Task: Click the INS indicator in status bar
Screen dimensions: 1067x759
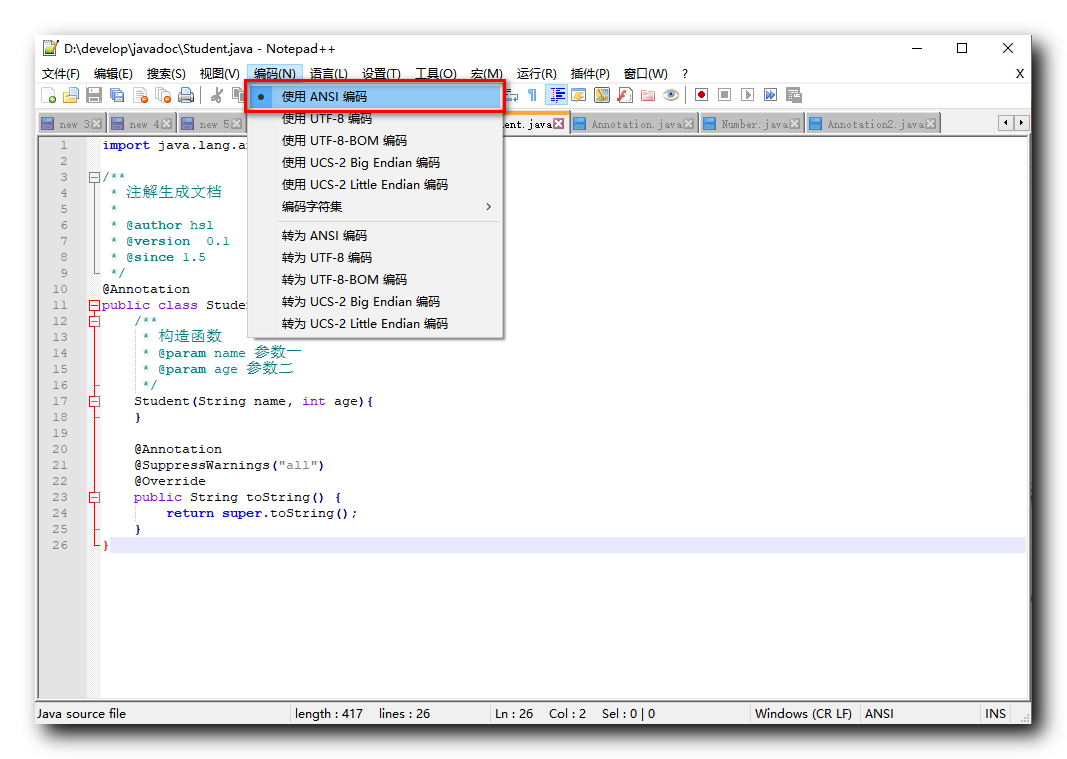Action: tap(995, 713)
